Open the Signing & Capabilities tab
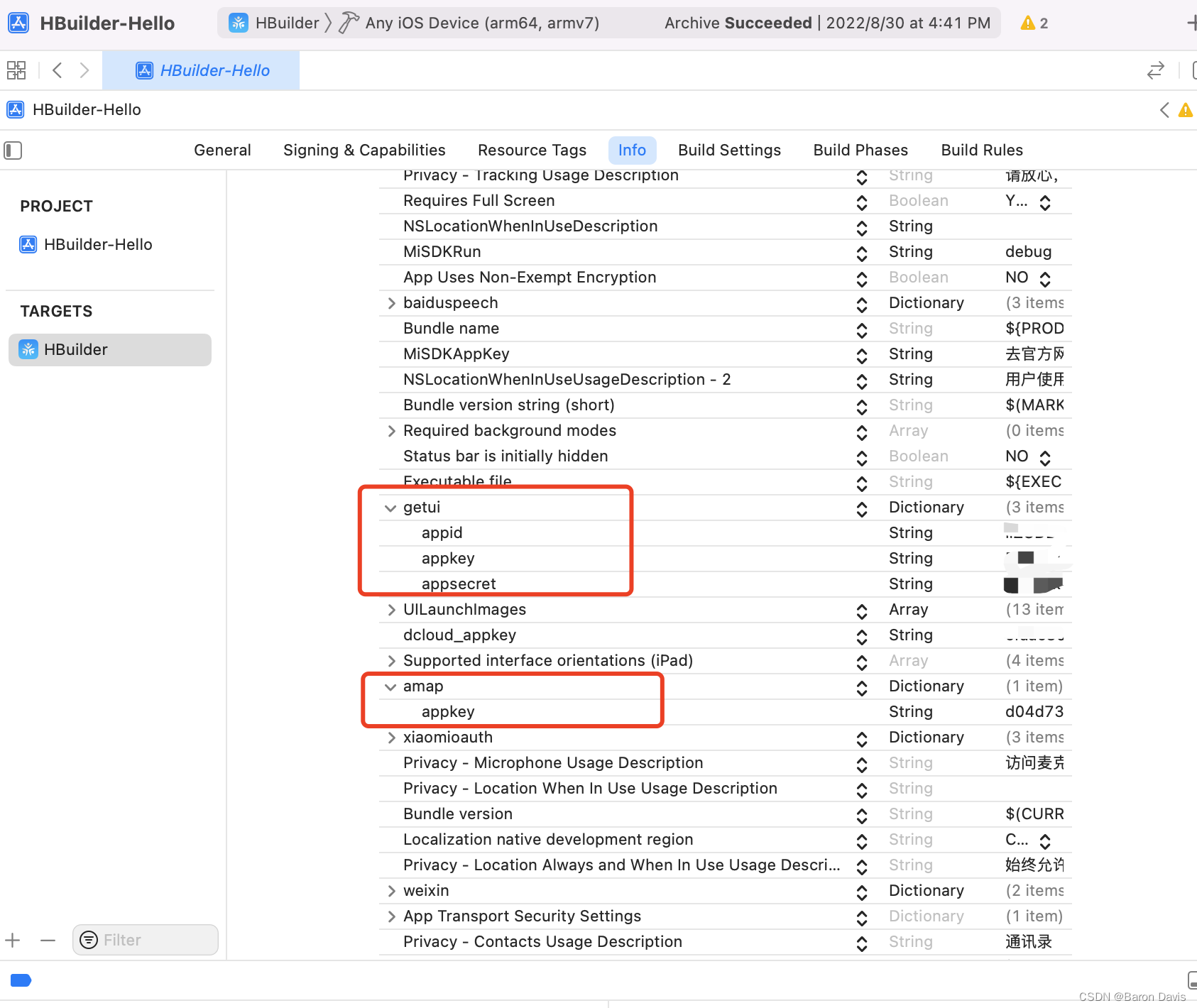The height and width of the screenshot is (1008, 1197). pyautogui.click(x=364, y=150)
